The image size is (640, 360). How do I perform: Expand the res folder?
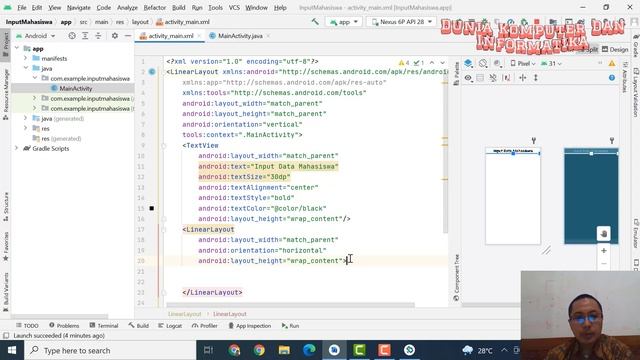(x=26, y=128)
